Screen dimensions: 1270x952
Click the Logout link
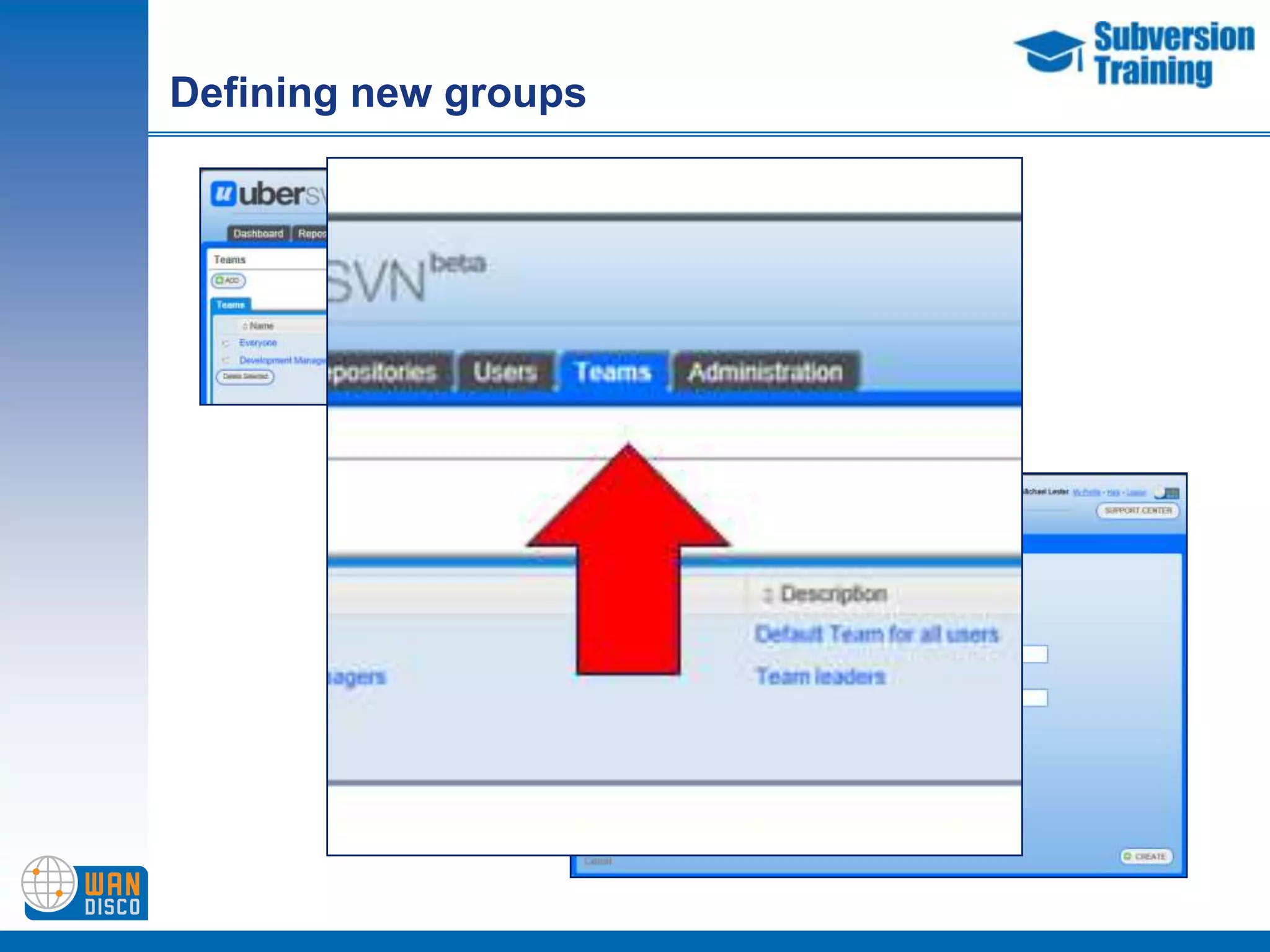(1136, 492)
